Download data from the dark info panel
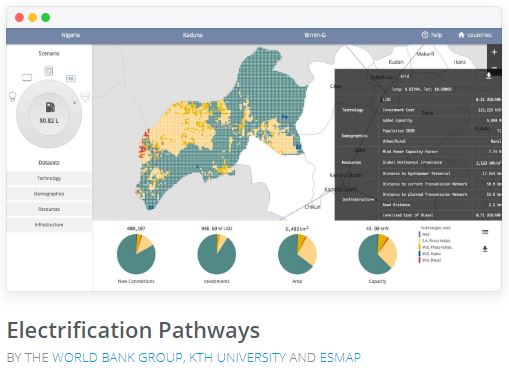 tap(489, 76)
